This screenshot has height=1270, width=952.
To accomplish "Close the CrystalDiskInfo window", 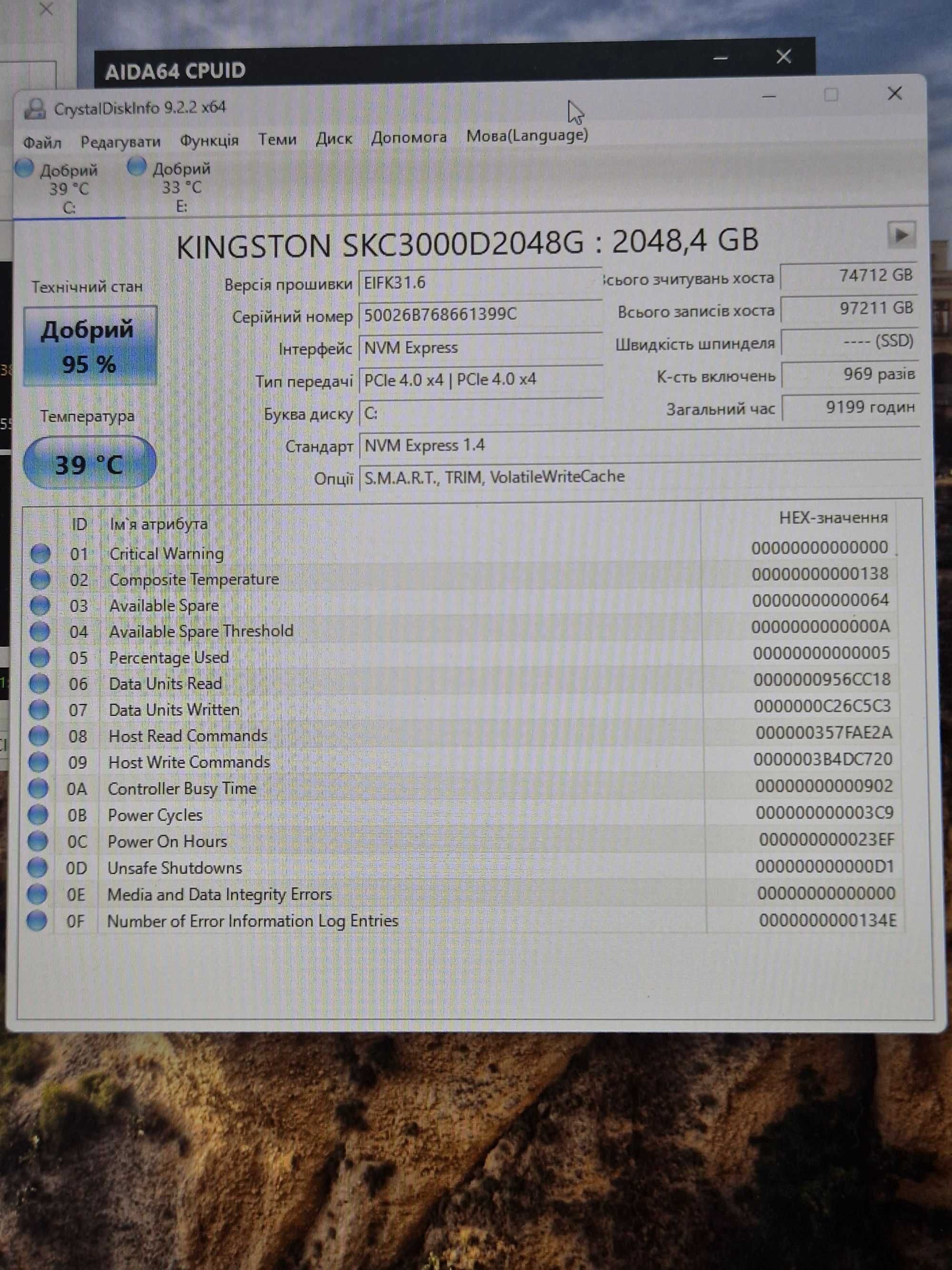I will click(x=894, y=93).
